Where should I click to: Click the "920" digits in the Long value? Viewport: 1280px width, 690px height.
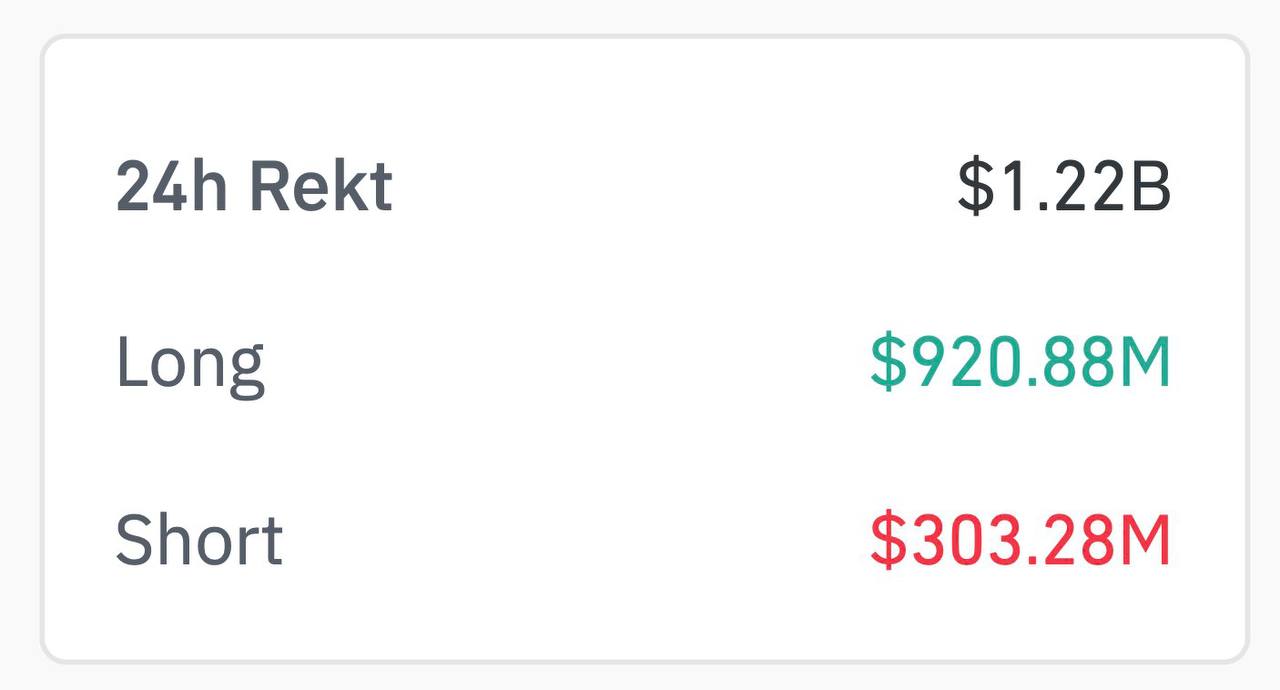click(x=949, y=363)
